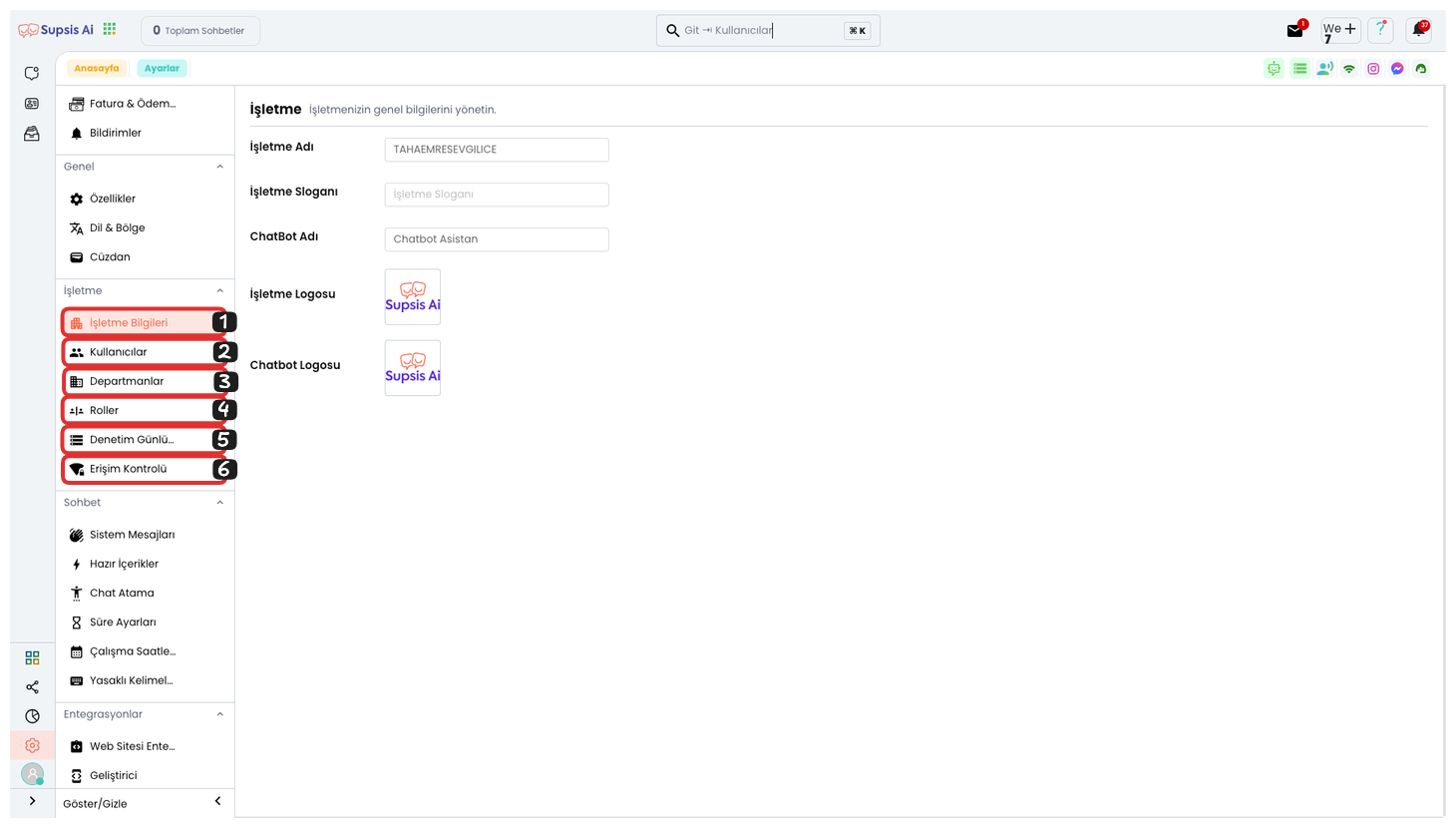
Task: Open Süre Ayarları settings
Action: tap(145, 622)
